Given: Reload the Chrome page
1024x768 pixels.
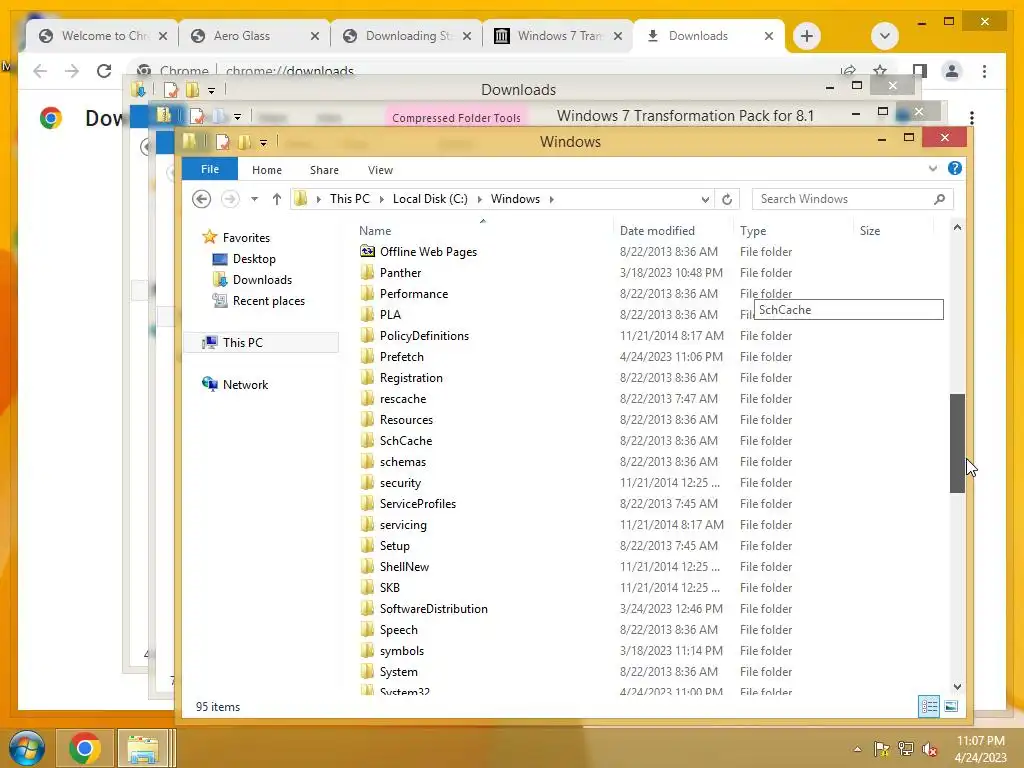Looking at the screenshot, I should point(104,71).
